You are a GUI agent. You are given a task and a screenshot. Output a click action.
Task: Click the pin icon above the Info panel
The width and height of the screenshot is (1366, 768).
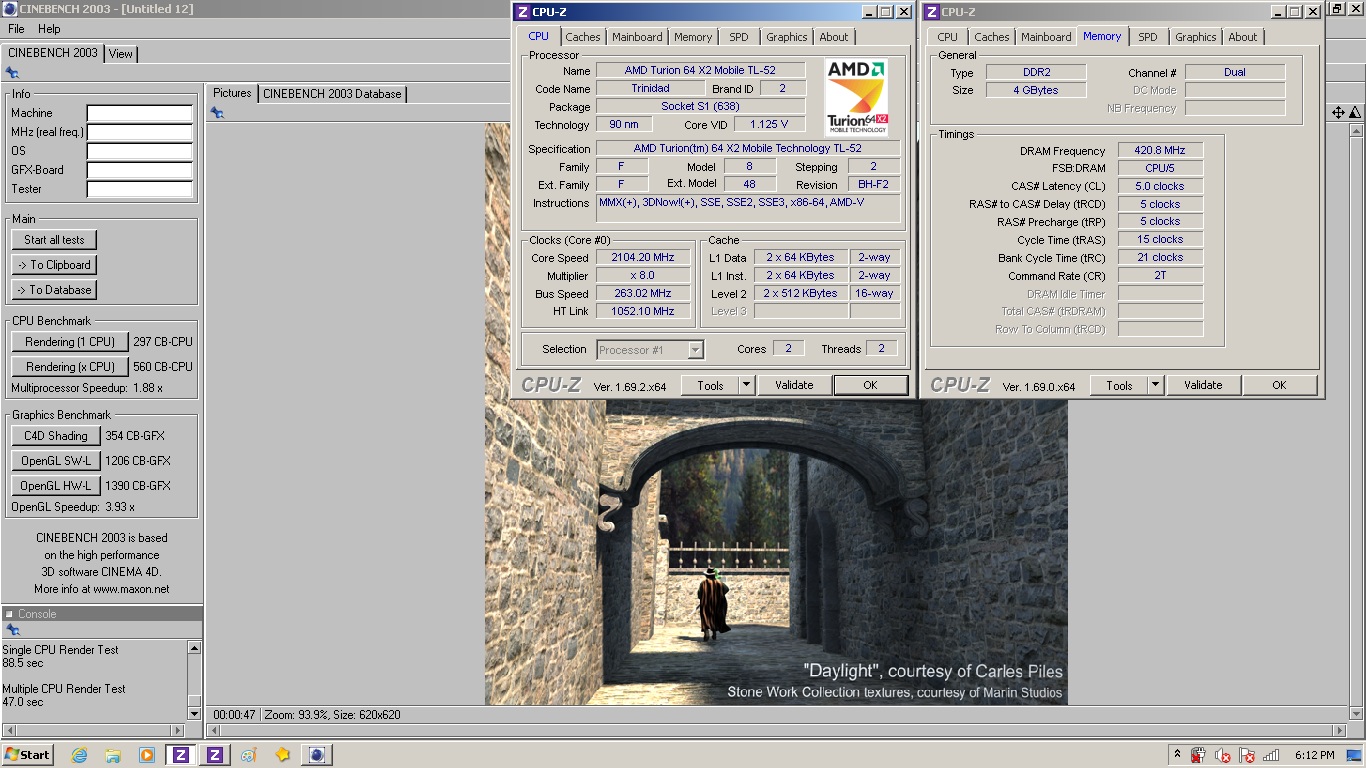(12, 73)
